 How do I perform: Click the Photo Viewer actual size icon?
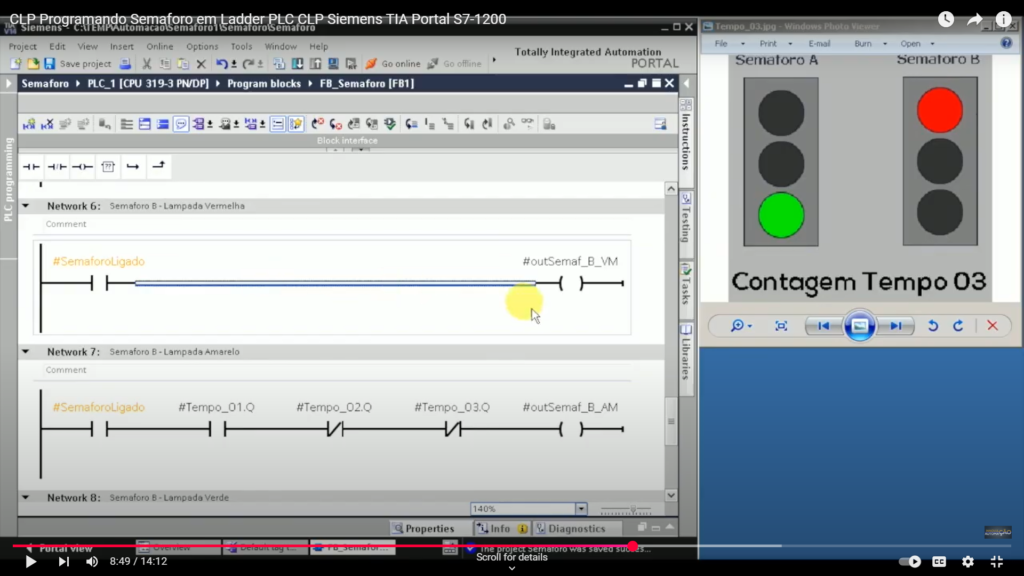[x=781, y=326]
